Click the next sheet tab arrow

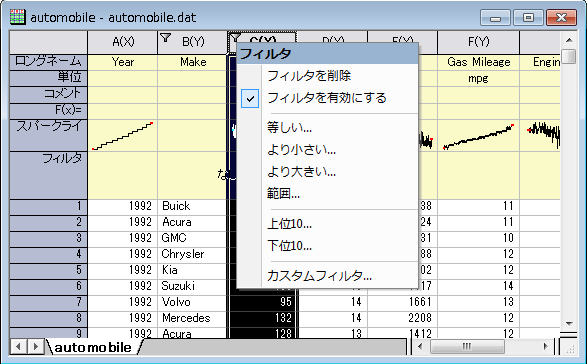click(x=36, y=346)
